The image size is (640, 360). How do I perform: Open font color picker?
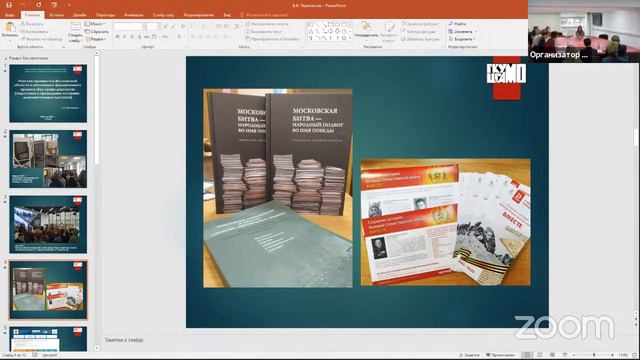point(180,37)
